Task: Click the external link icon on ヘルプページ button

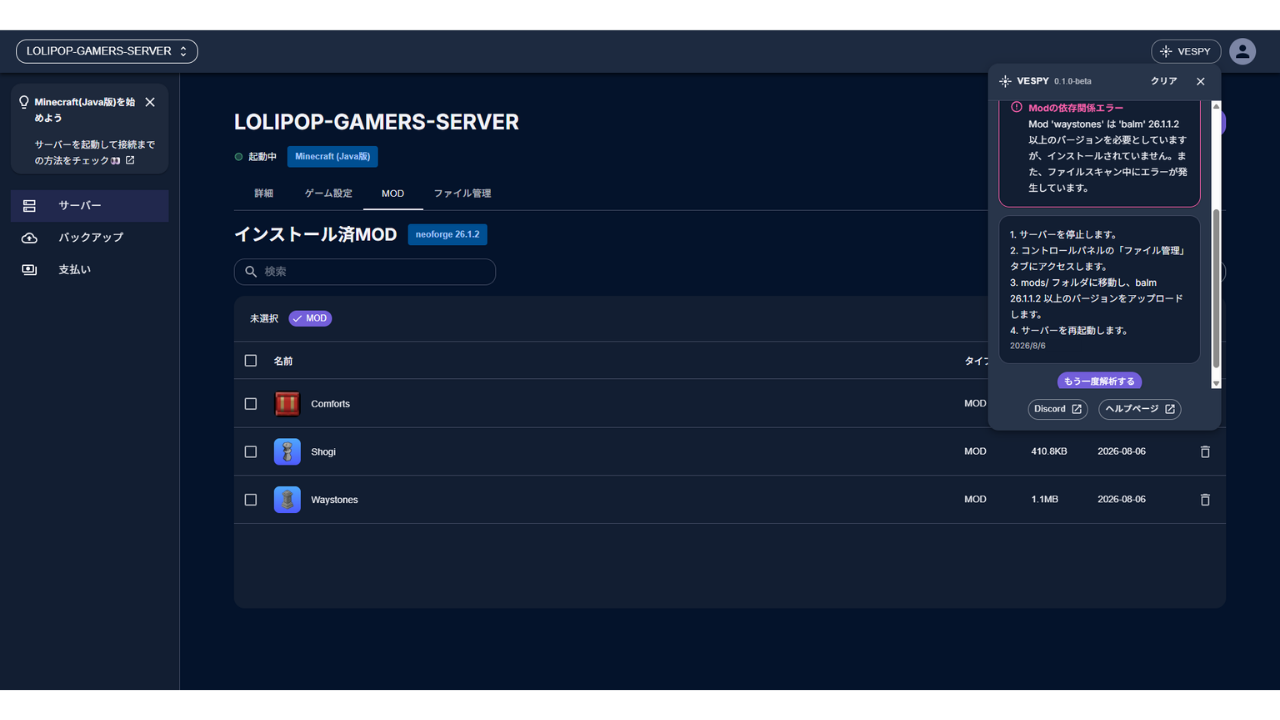Action: point(1170,409)
